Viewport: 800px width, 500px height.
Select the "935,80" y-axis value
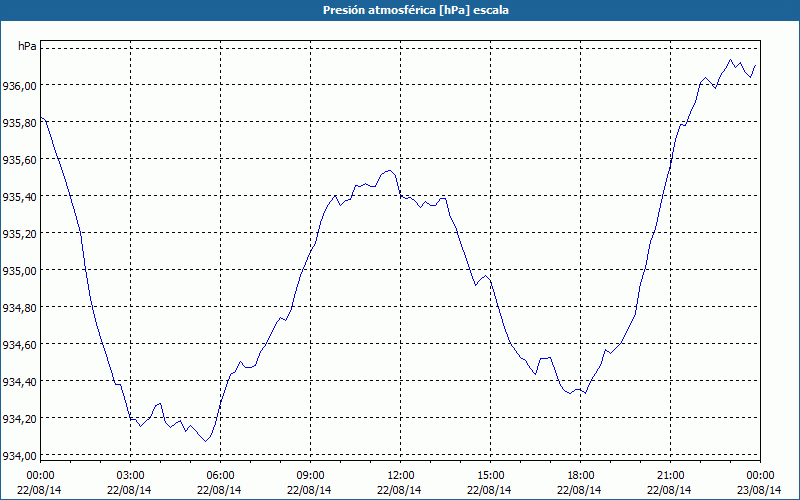coord(19,123)
